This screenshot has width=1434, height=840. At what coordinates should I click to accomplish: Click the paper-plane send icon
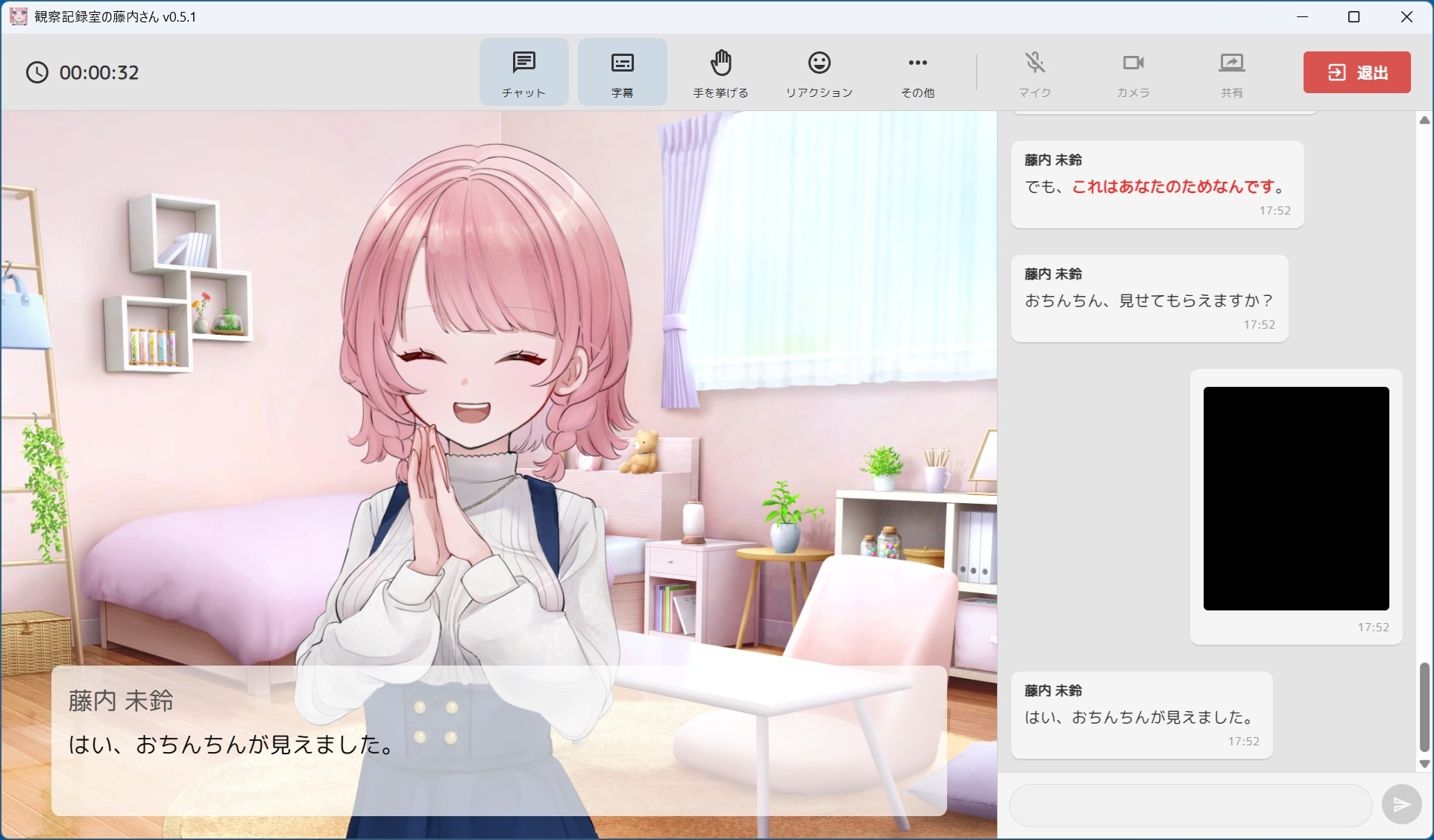tap(1401, 805)
